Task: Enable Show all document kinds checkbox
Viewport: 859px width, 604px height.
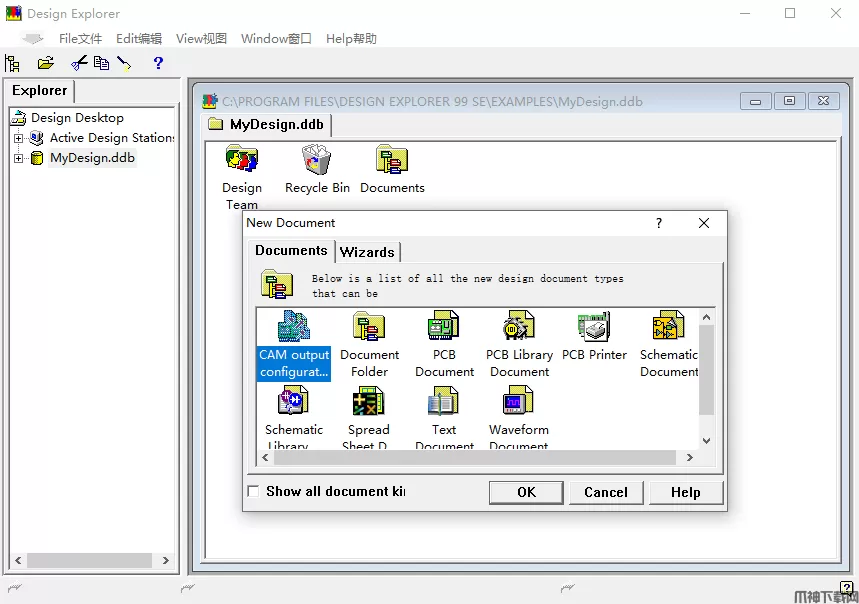Action: point(254,491)
